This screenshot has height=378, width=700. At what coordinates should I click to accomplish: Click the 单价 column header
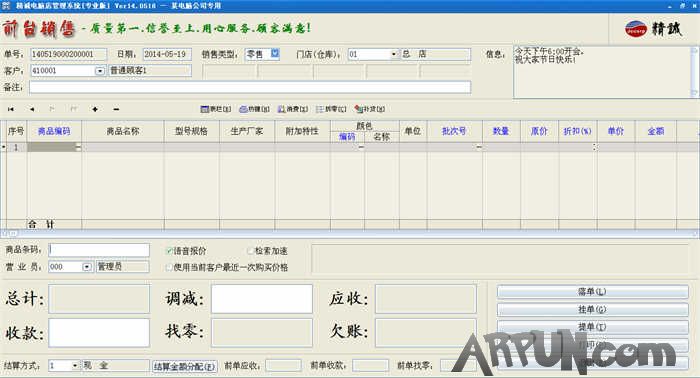pos(616,131)
